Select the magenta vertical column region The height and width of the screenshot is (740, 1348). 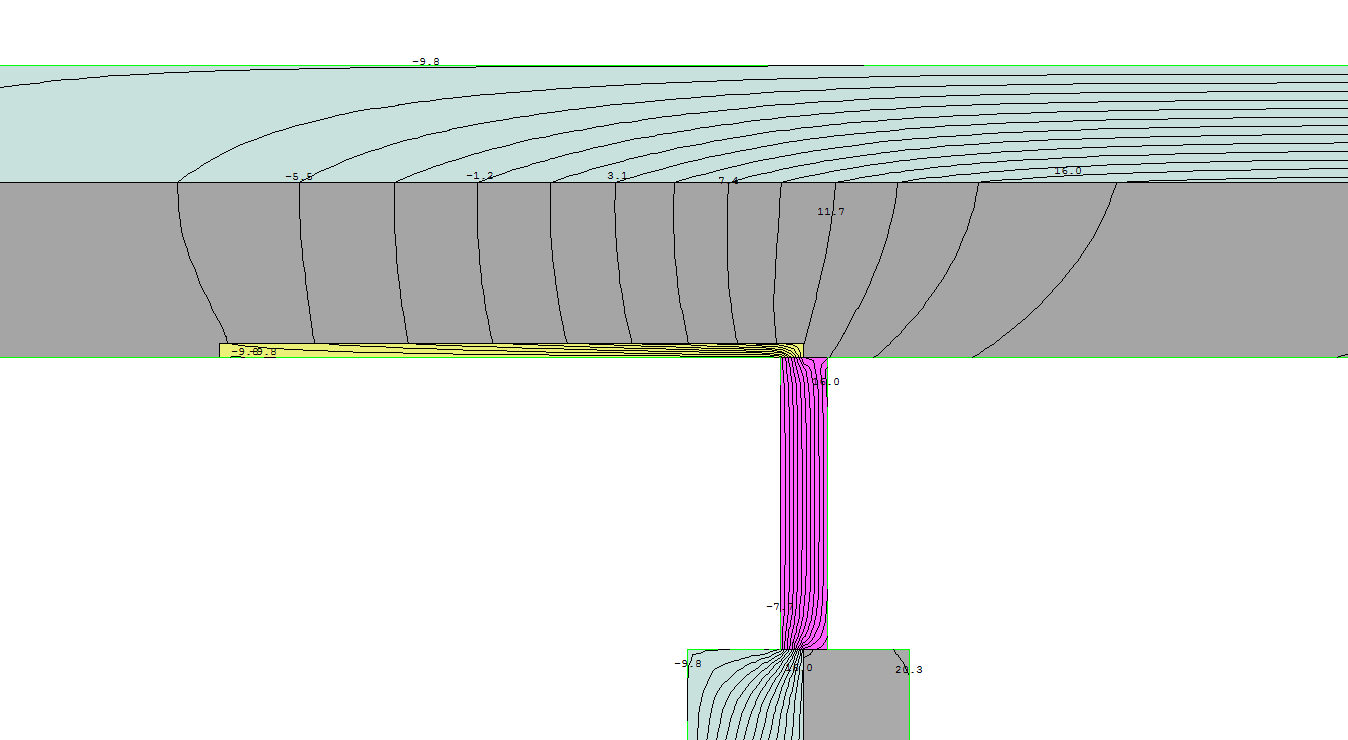(804, 500)
